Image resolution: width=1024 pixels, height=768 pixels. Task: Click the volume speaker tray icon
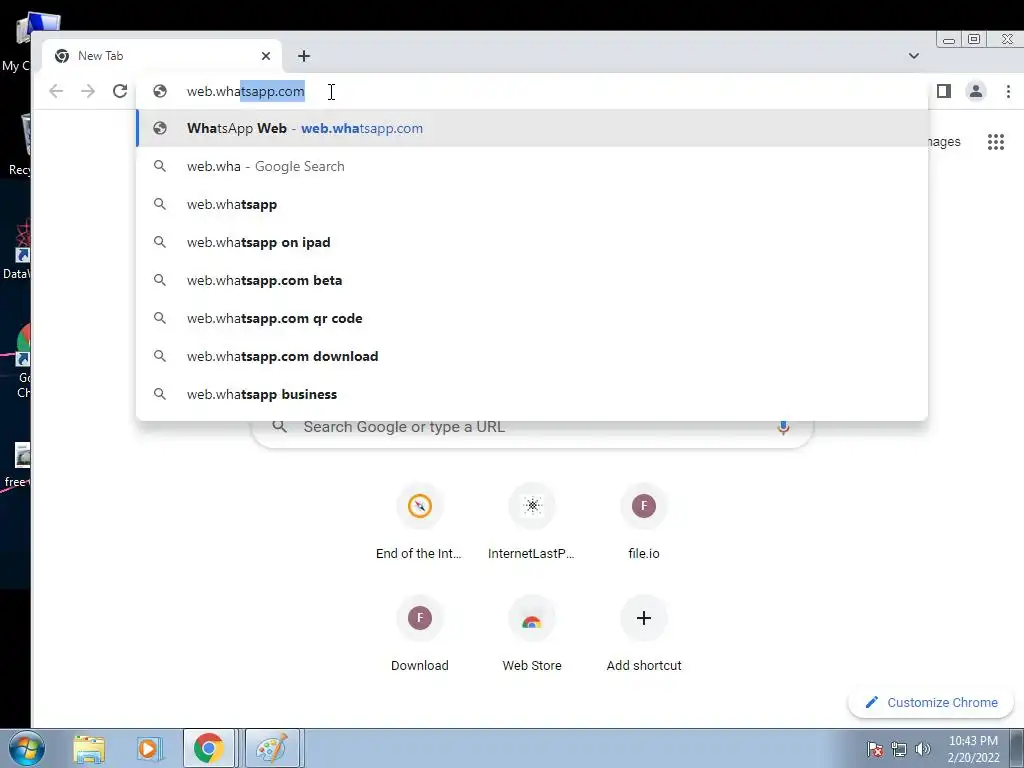(x=923, y=749)
